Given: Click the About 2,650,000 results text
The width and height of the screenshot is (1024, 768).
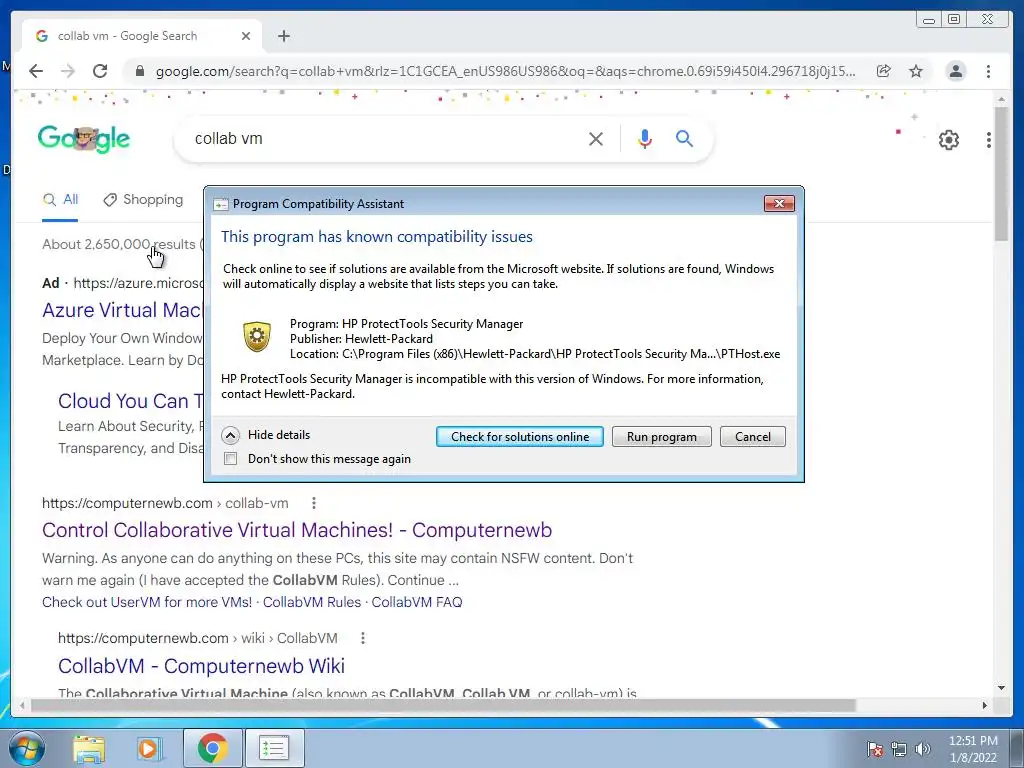Looking at the screenshot, I should [x=118, y=244].
